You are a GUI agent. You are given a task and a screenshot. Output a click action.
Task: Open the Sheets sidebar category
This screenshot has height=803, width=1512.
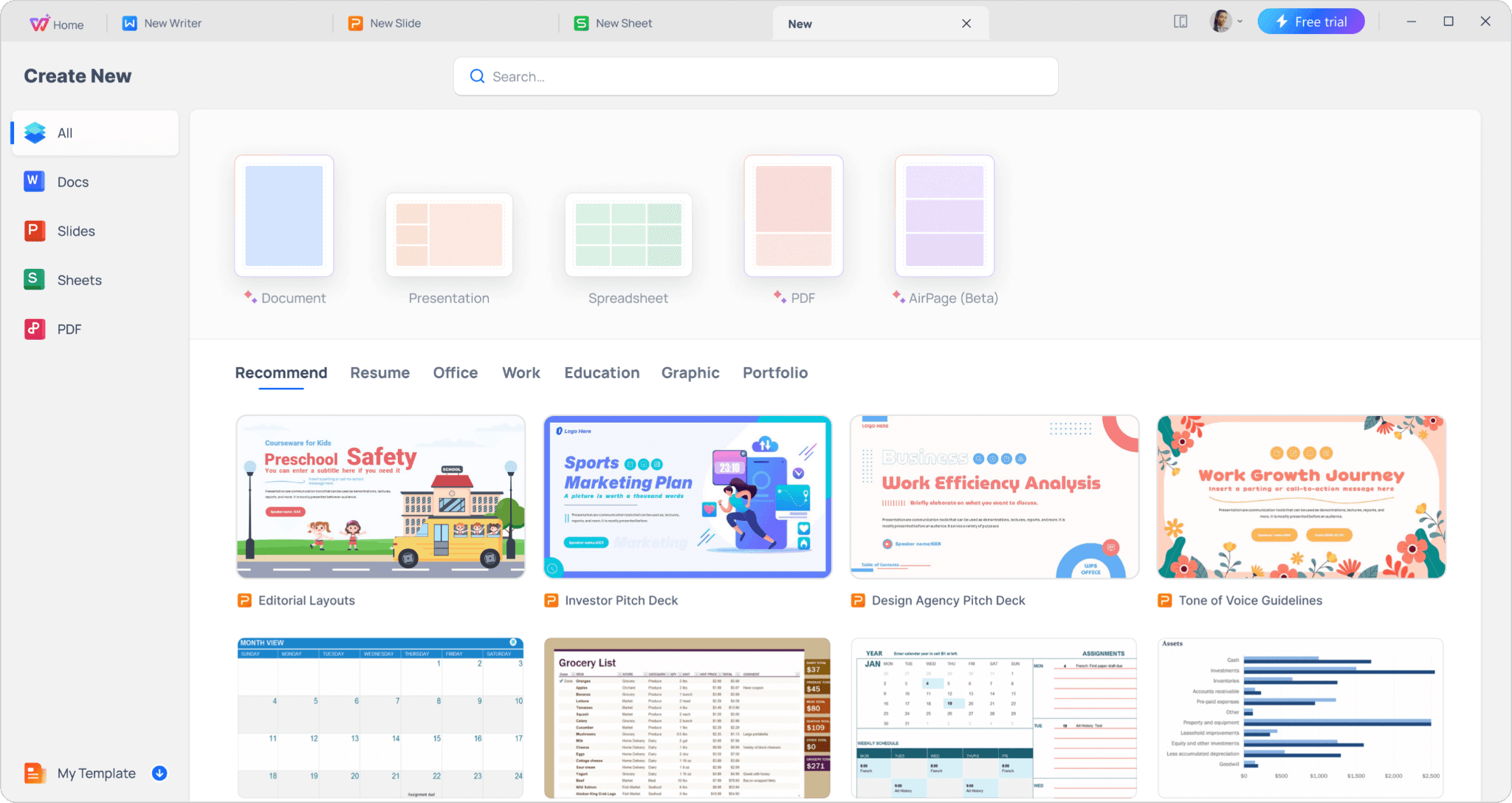click(79, 280)
